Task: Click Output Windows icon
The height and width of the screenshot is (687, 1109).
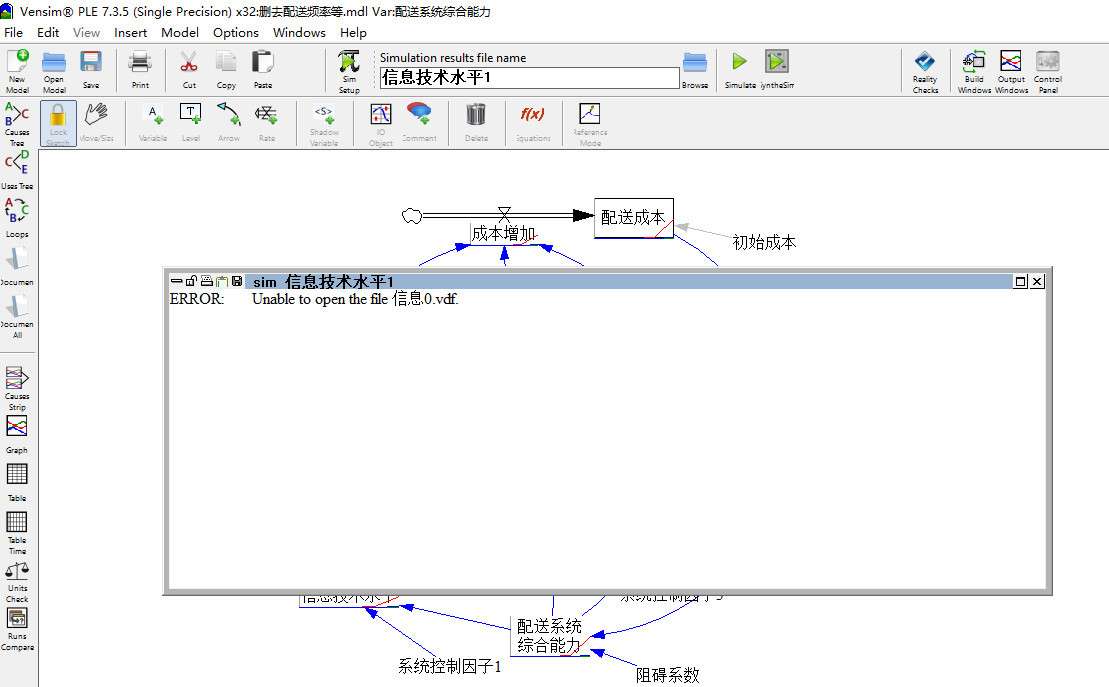Action: pyautogui.click(x=1011, y=71)
